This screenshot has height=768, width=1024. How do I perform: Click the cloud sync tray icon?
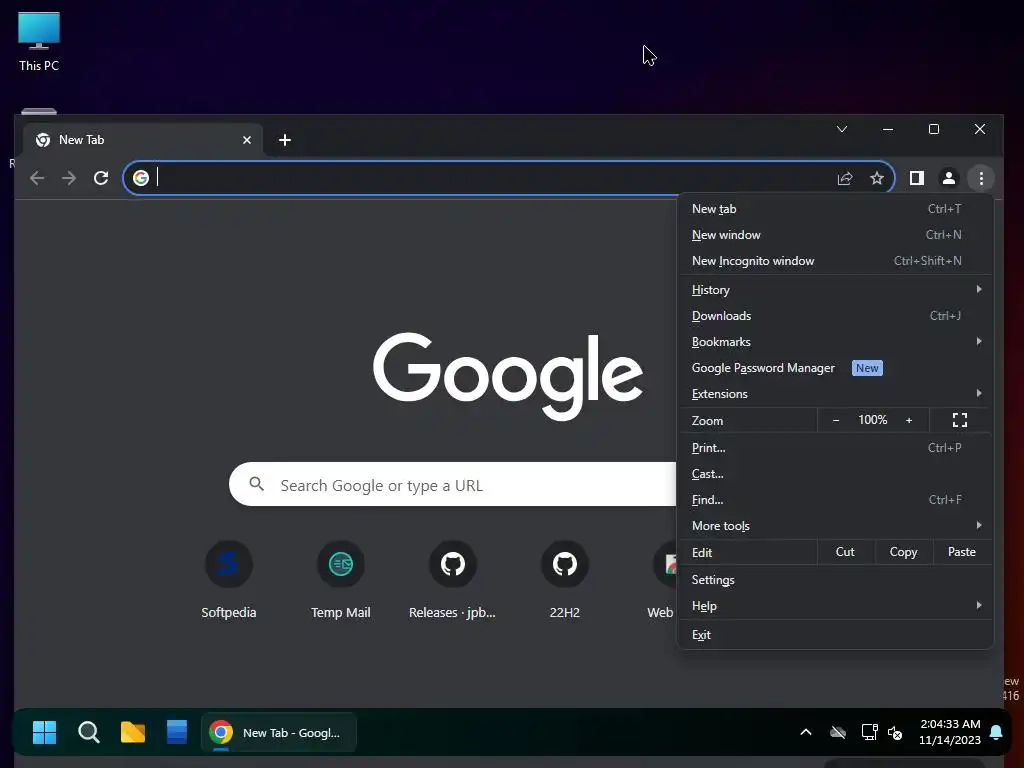838,733
